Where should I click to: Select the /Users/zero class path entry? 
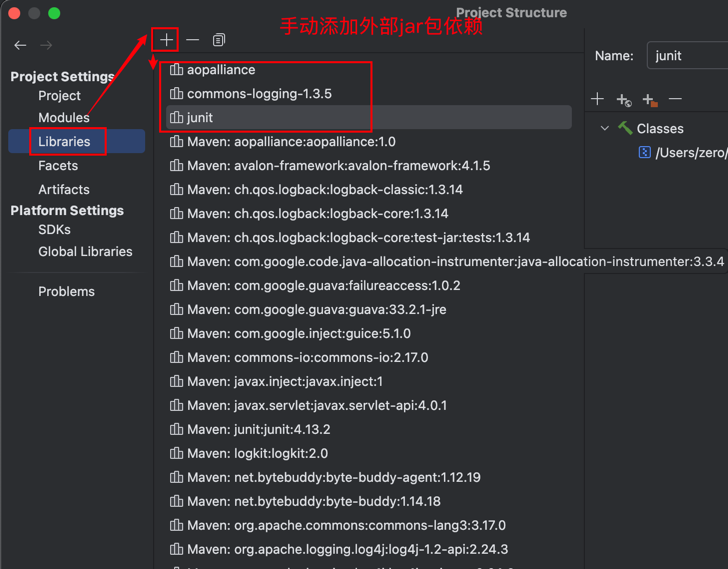(690, 152)
